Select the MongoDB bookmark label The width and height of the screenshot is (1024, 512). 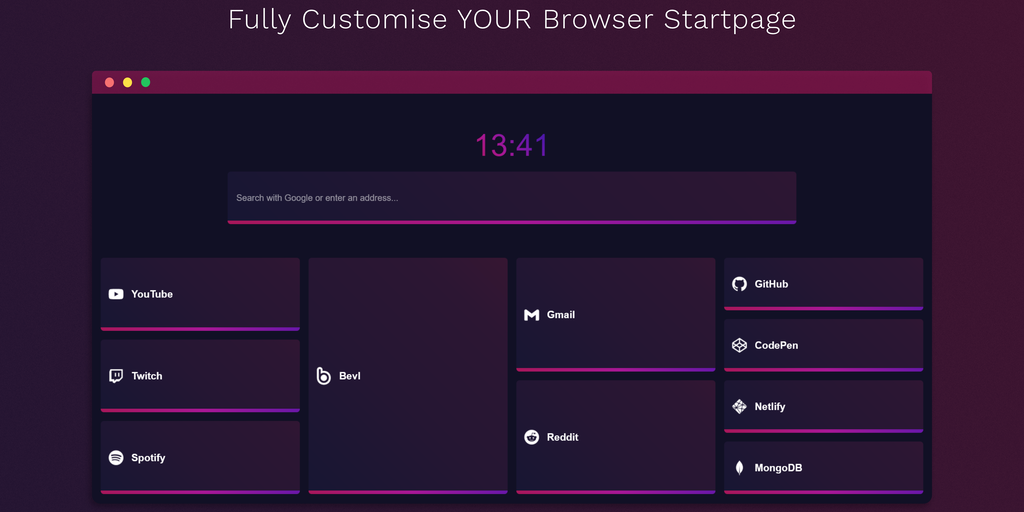coord(778,468)
